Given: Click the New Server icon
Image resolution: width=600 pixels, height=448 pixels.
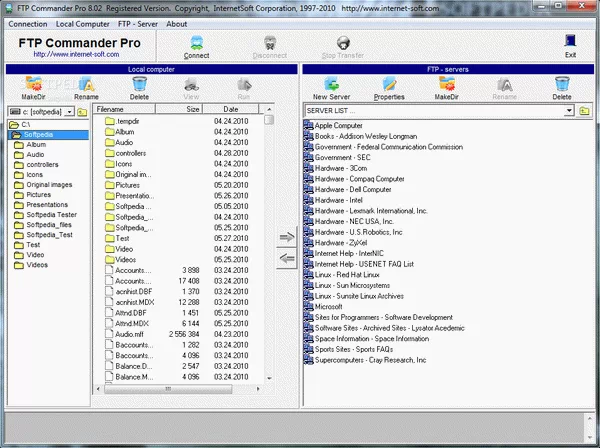Looking at the screenshot, I should pos(331,84).
